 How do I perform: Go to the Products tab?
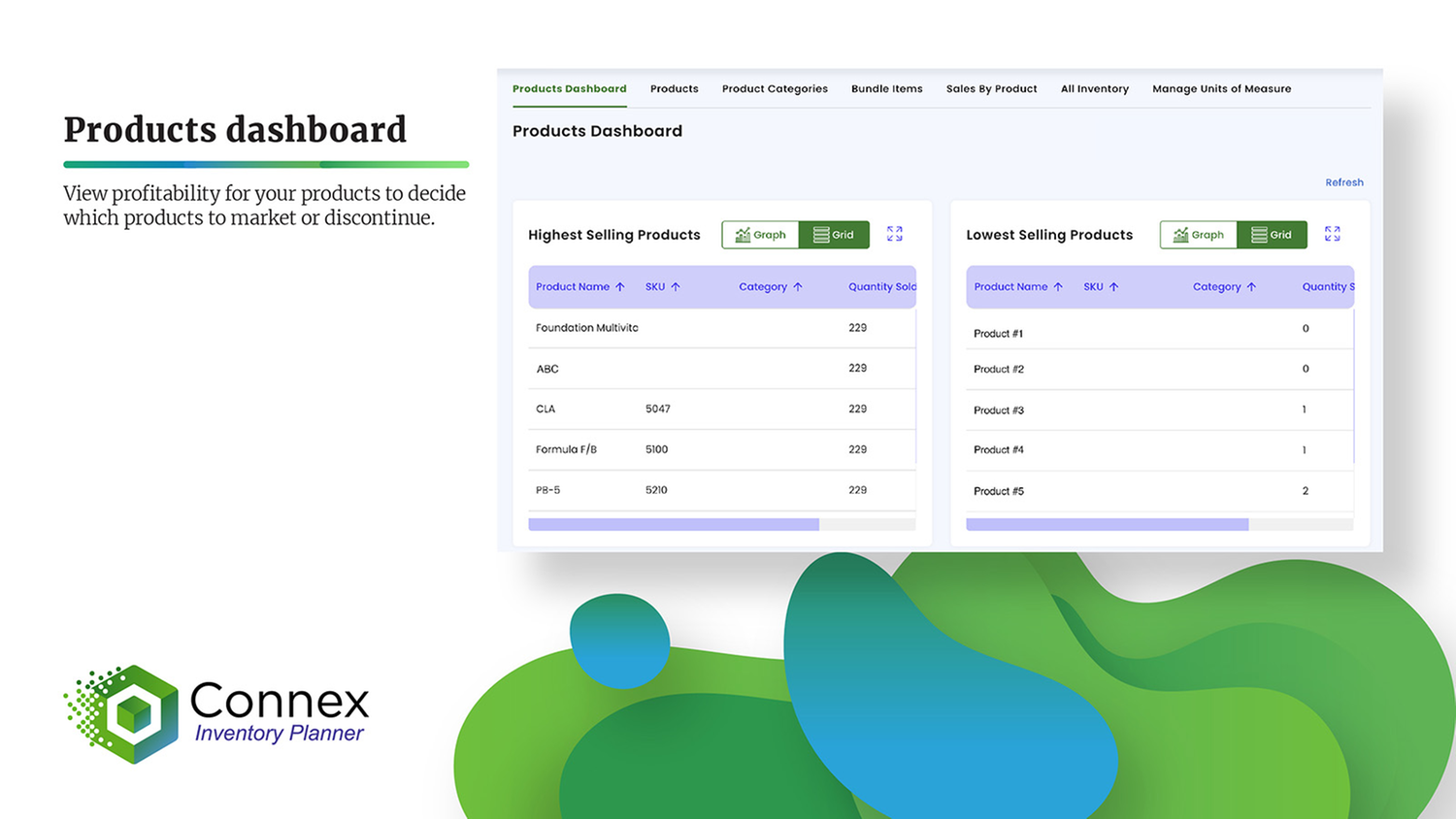click(x=675, y=89)
